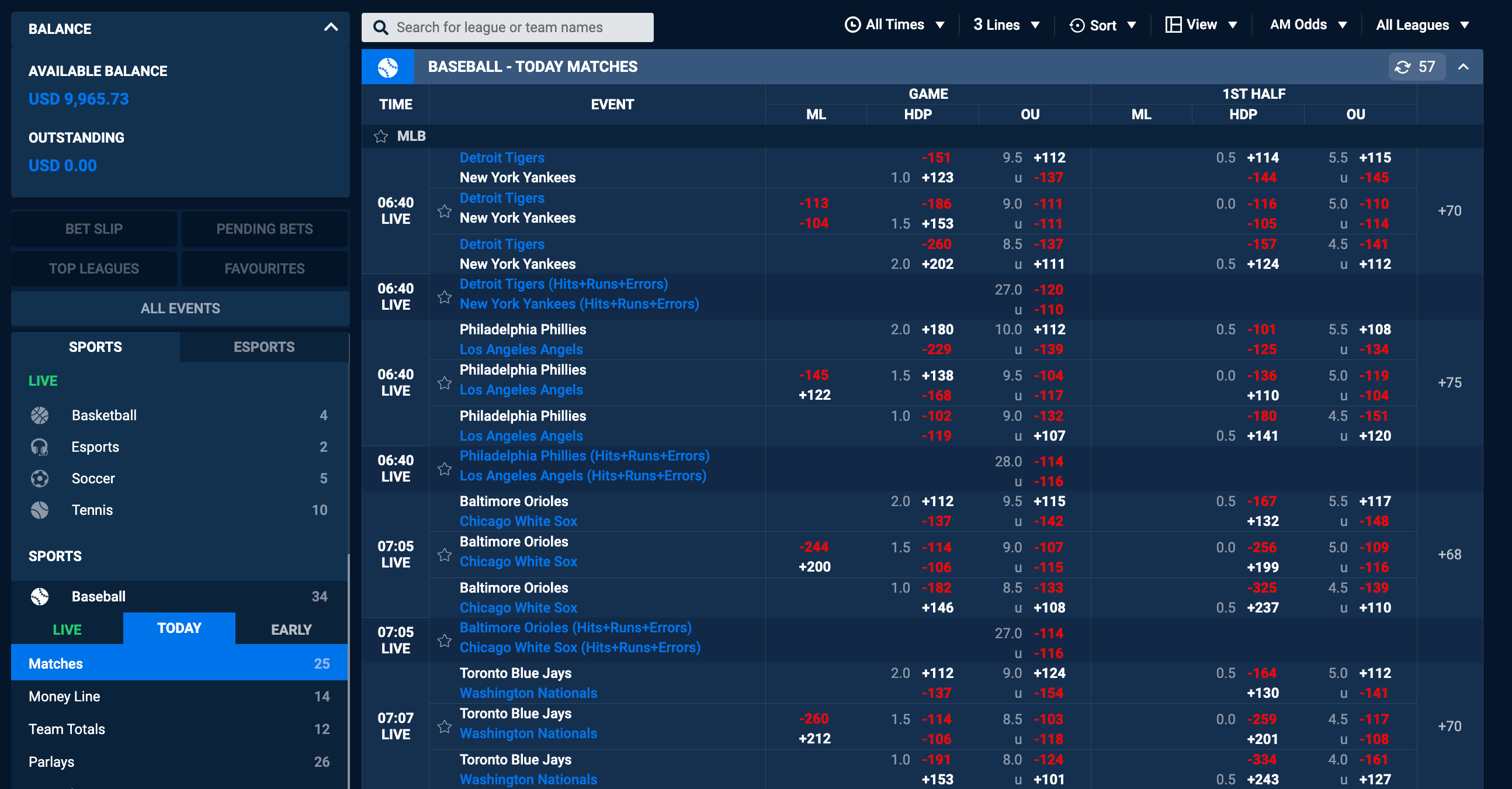Viewport: 1512px width, 789px height.
Task: Click the sort icon beside Sort
Action: click(1077, 25)
